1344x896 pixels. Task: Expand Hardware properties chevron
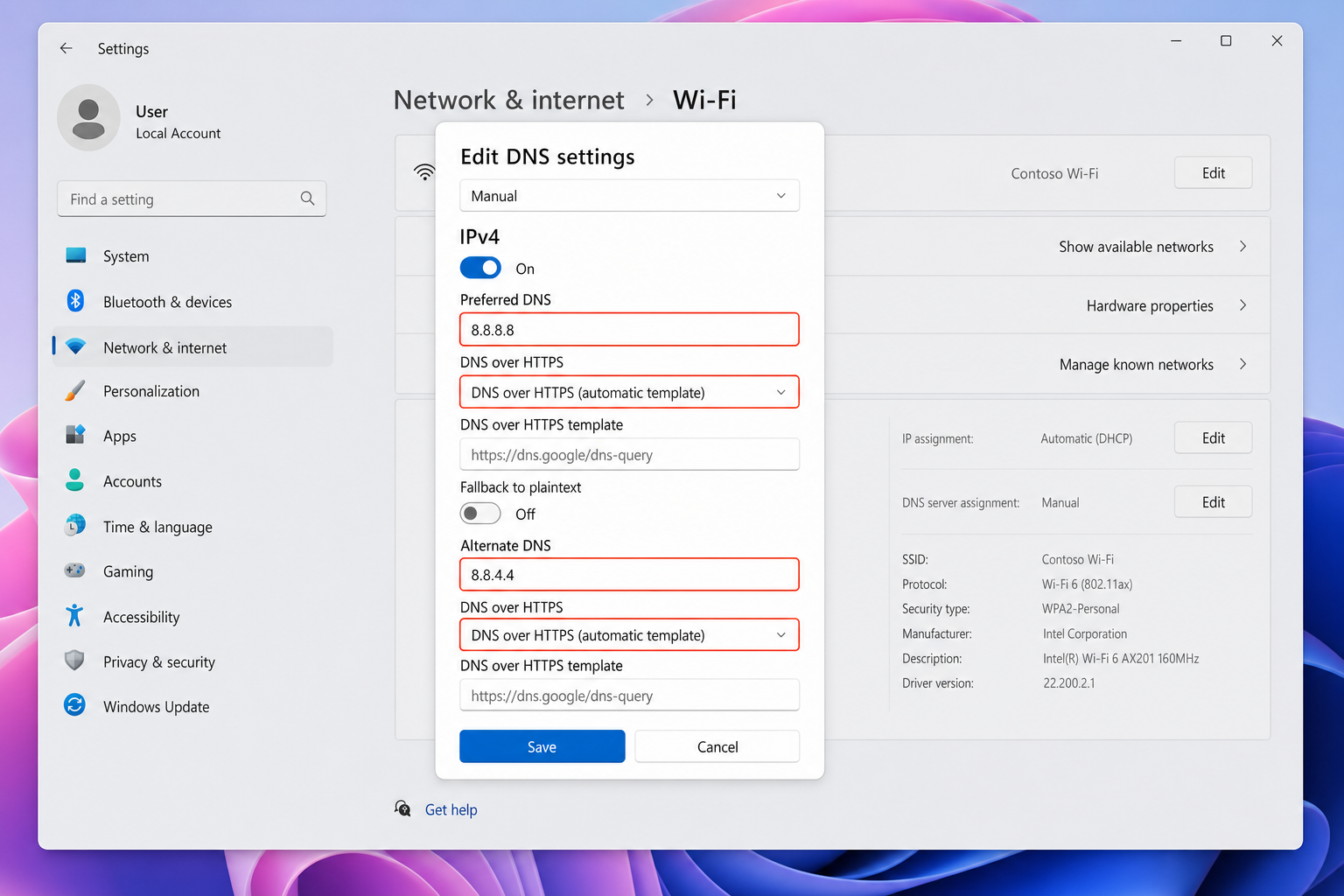pyautogui.click(x=1242, y=305)
